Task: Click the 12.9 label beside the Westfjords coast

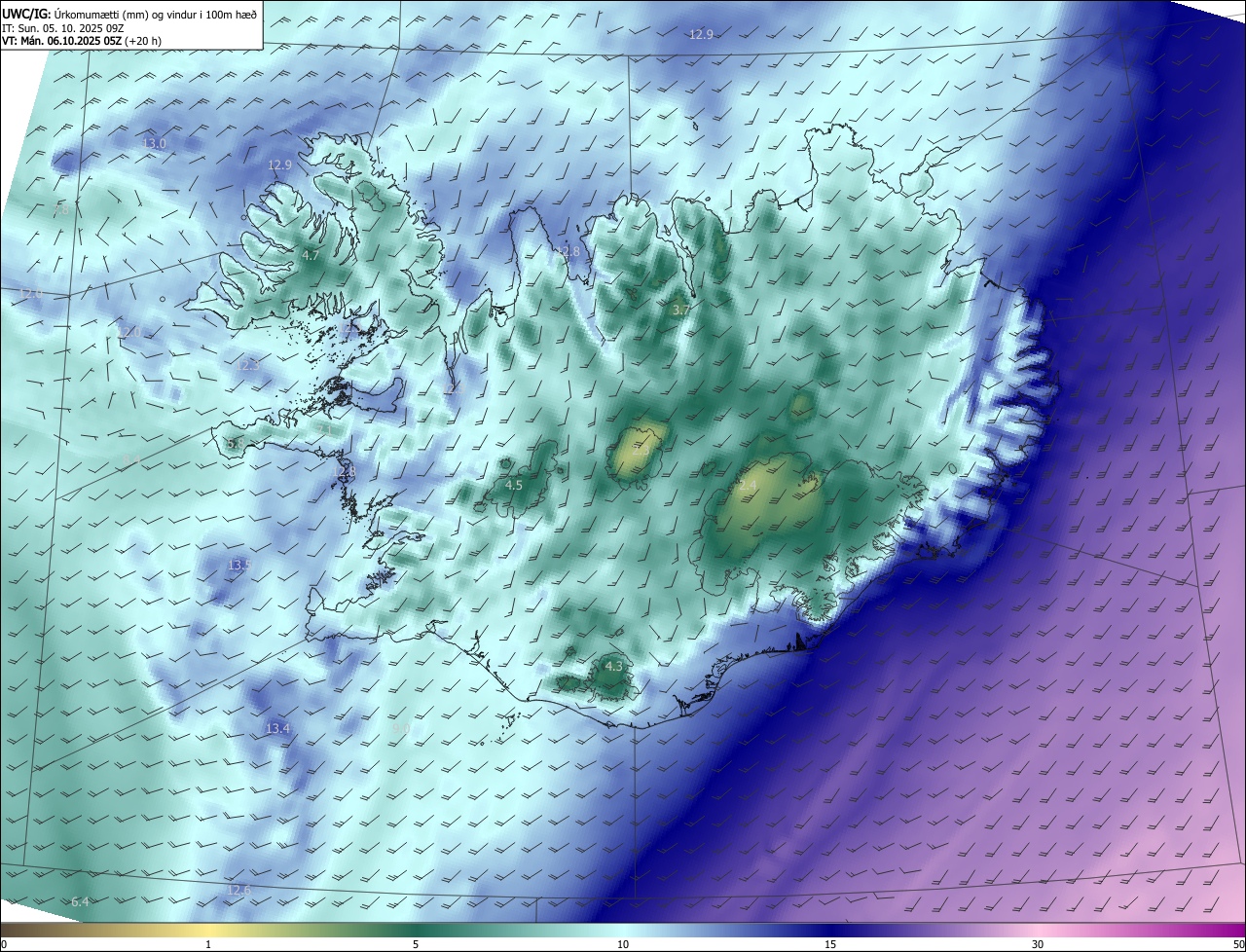Action: [x=279, y=165]
